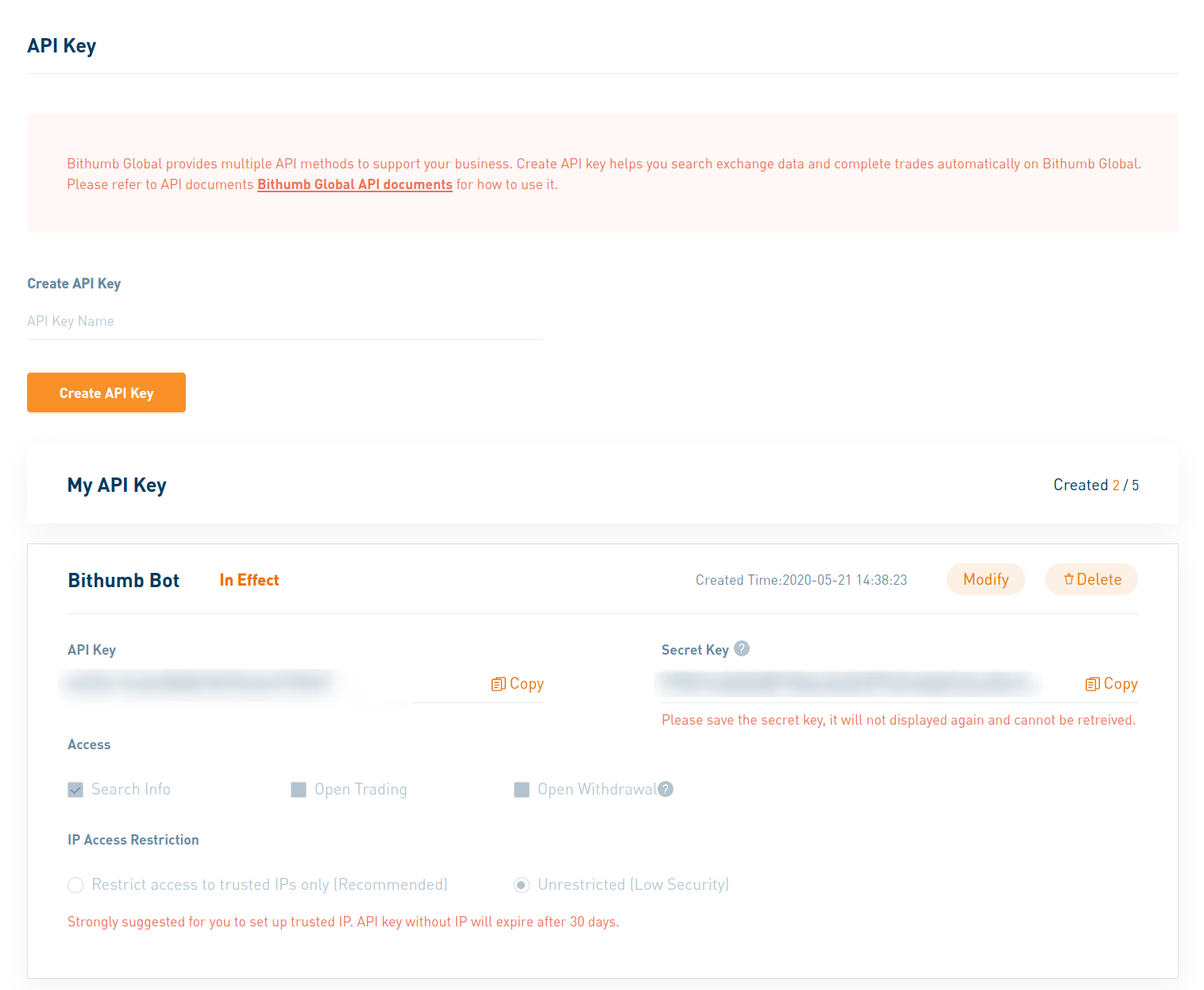
Task: Click the Created 2 / 5 counter
Action: (1096, 485)
